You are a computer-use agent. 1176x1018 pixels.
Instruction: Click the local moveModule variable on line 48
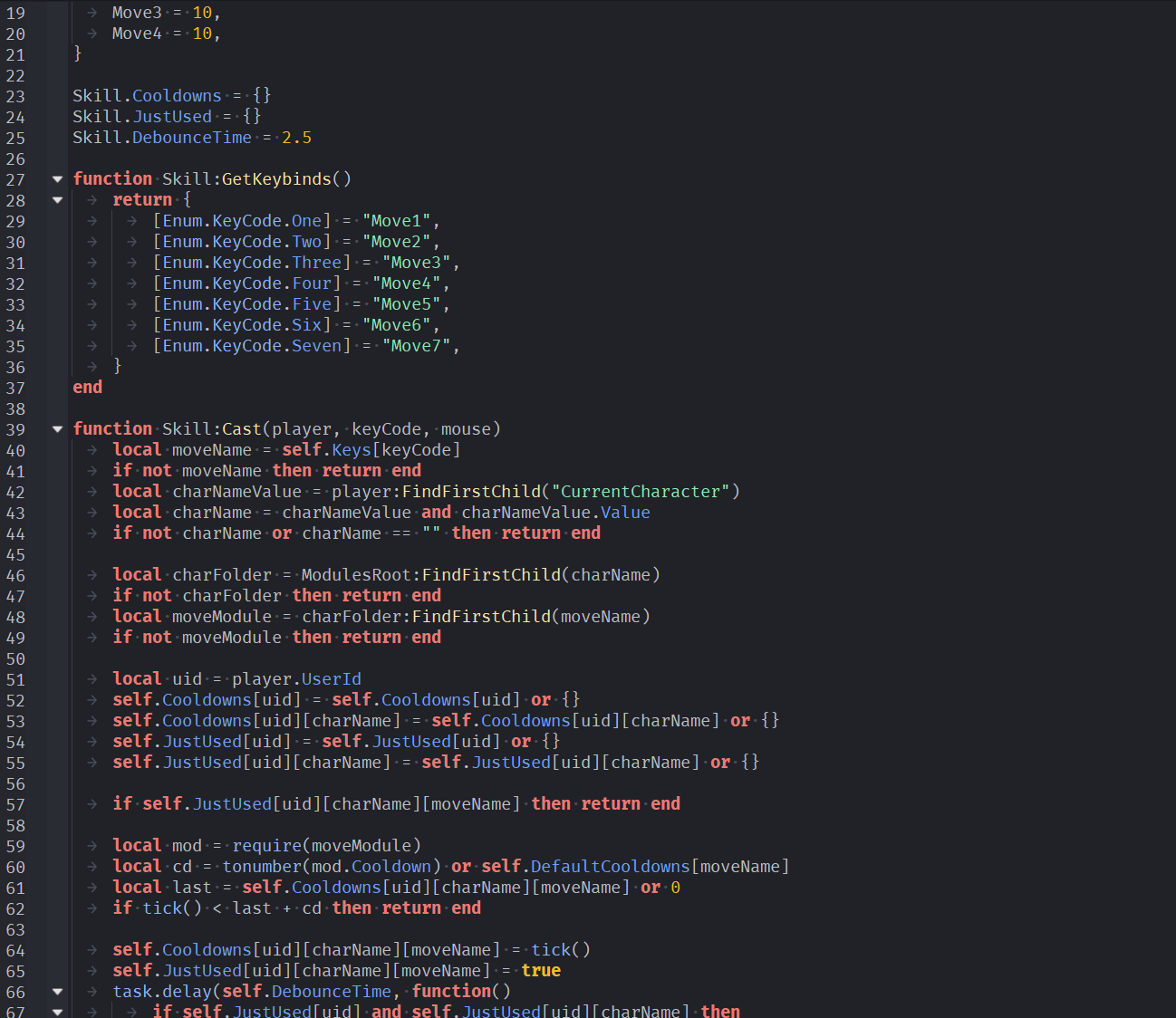pyautogui.click(x=222, y=617)
